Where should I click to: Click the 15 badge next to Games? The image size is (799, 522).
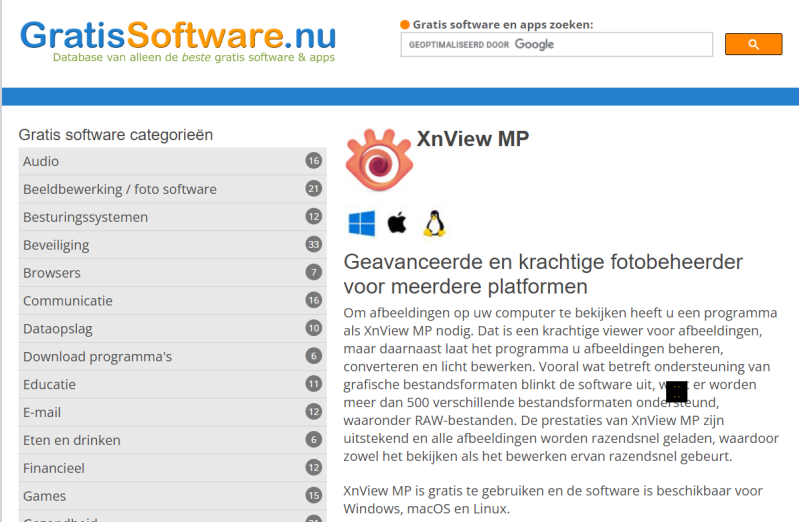pos(314,495)
